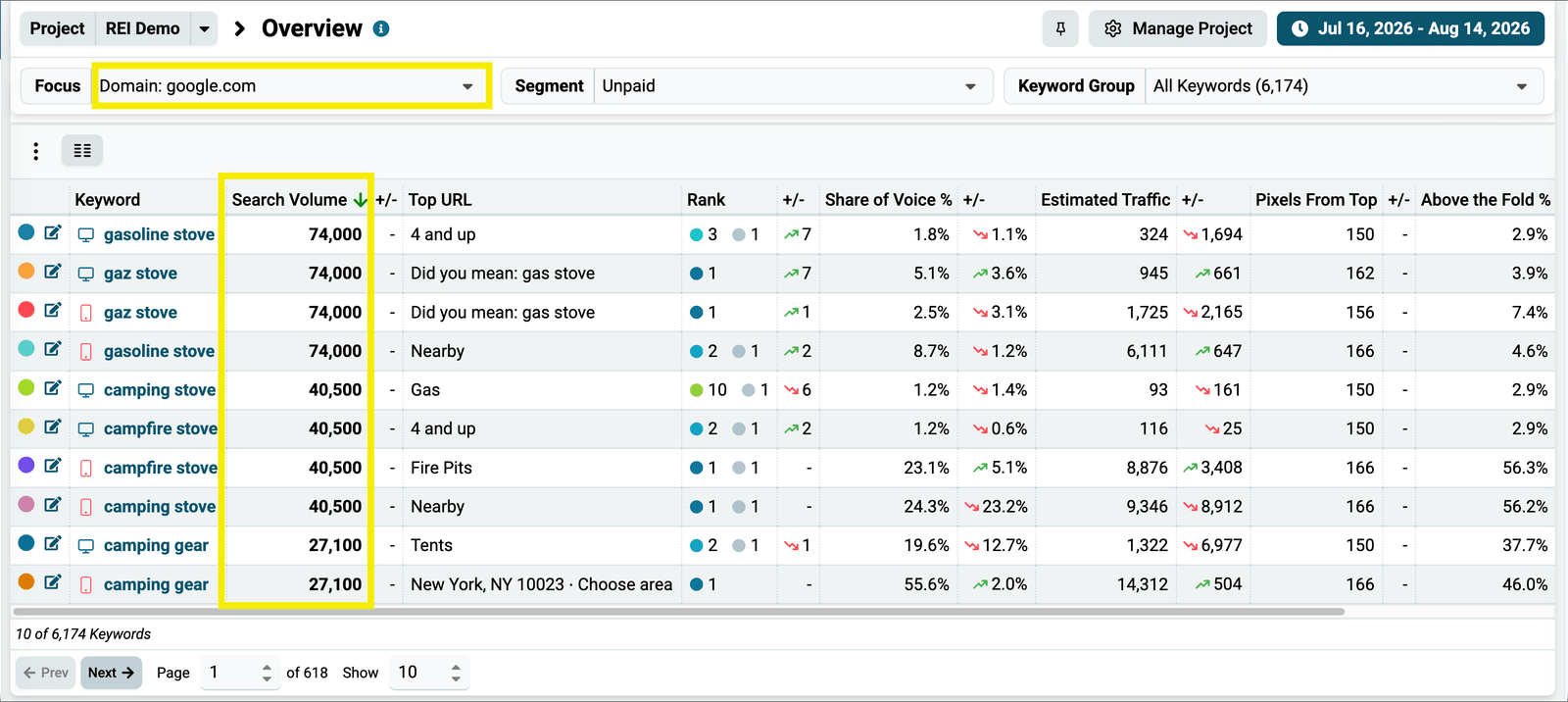Click the Prev page button
The image size is (1568, 702).
(46, 673)
